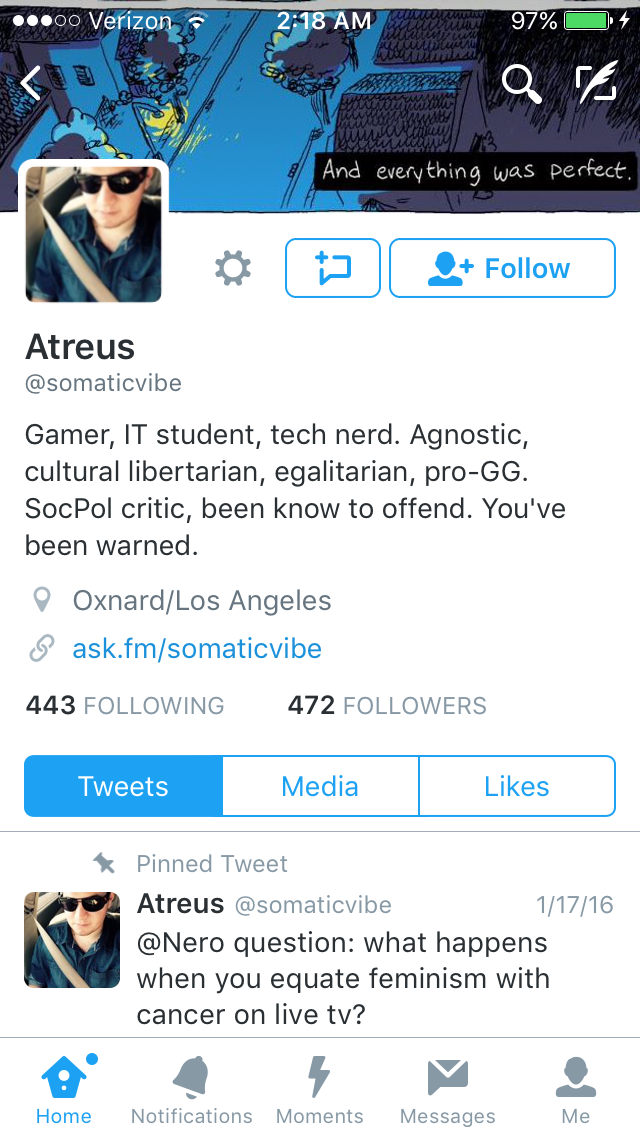View the 443 Following list
The height and width of the screenshot is (1136, 640).
[x=125, y=705]
